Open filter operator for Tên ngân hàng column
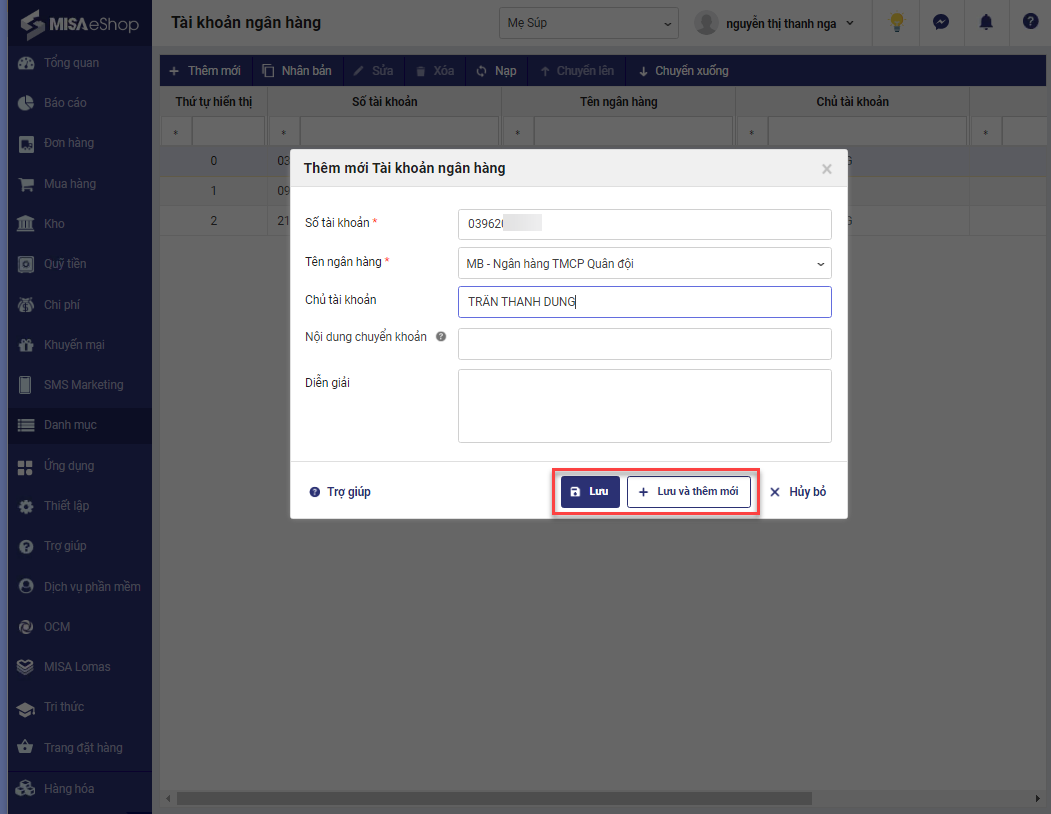 click(x=518, y=133)
